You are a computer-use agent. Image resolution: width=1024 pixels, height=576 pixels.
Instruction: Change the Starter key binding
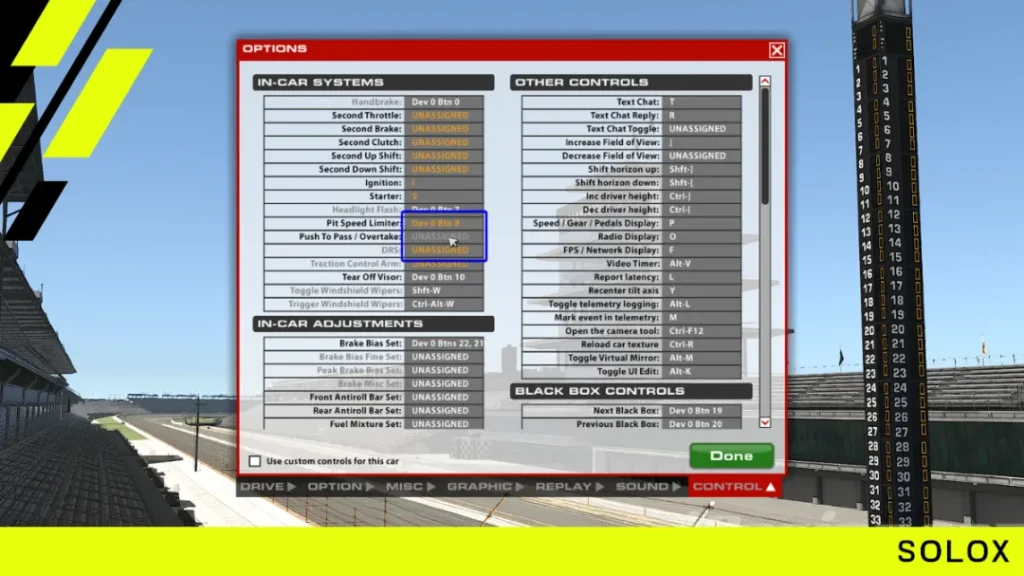(x=444, y=196)
